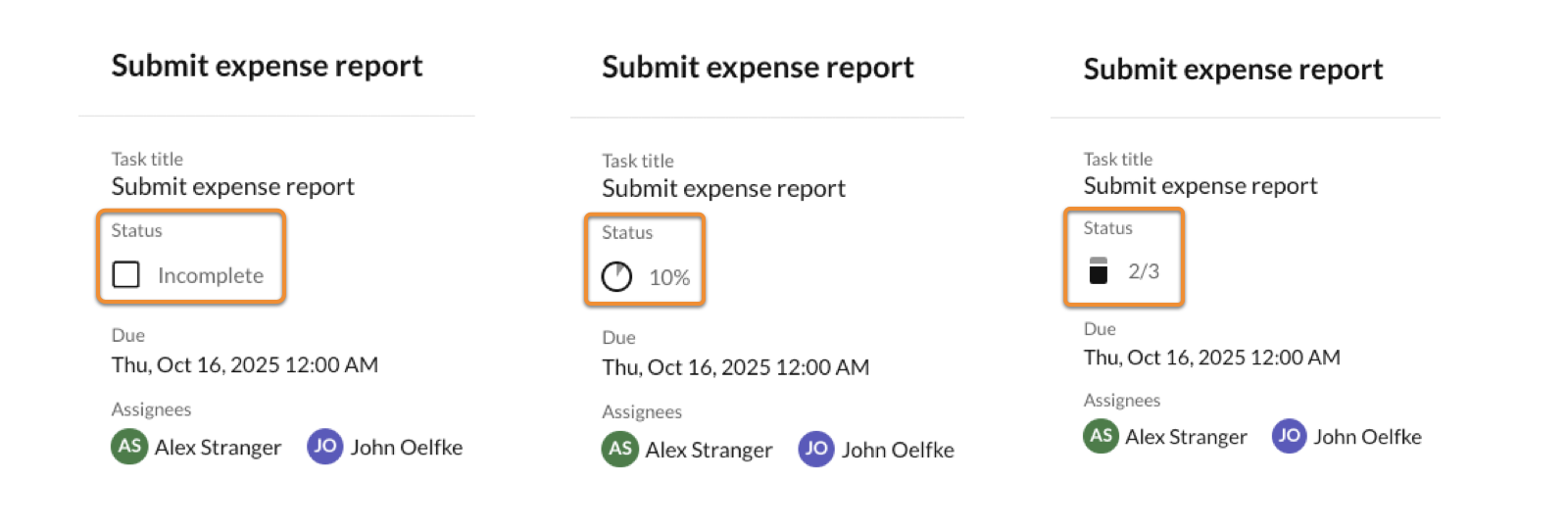Click the 10% progress circle icon
Image resolution: width=1568 pixels, height=527 pixels.
coord(616,277)
